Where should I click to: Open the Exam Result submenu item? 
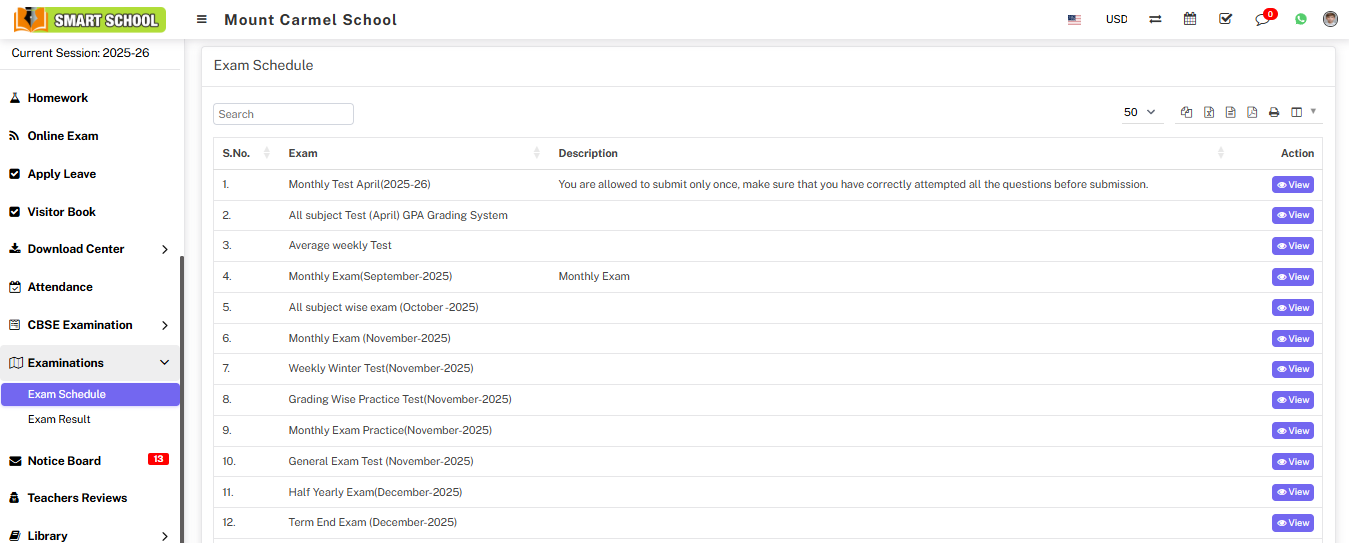pos(59,419)
